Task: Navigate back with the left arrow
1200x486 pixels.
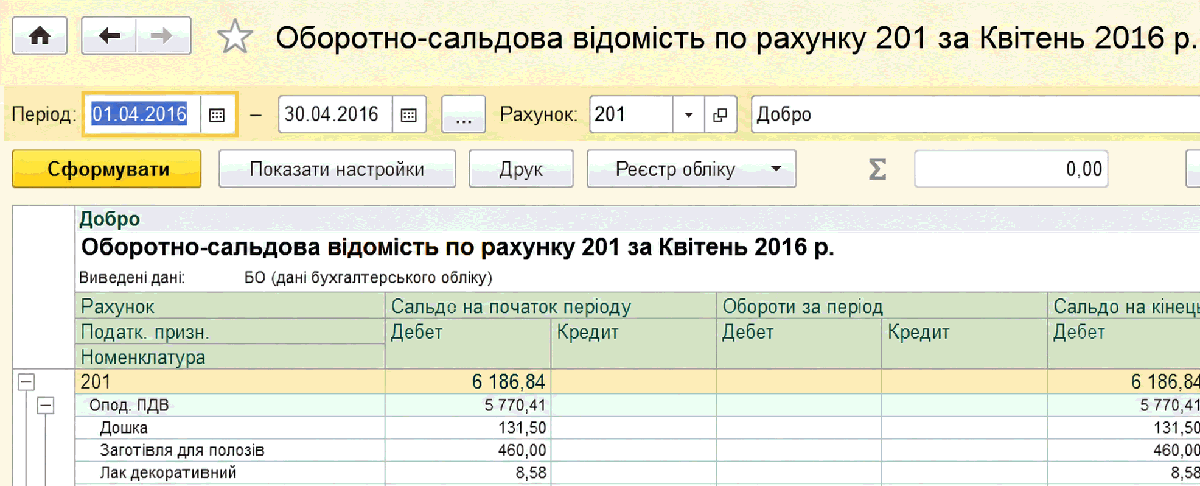Action: pos(109,36)
